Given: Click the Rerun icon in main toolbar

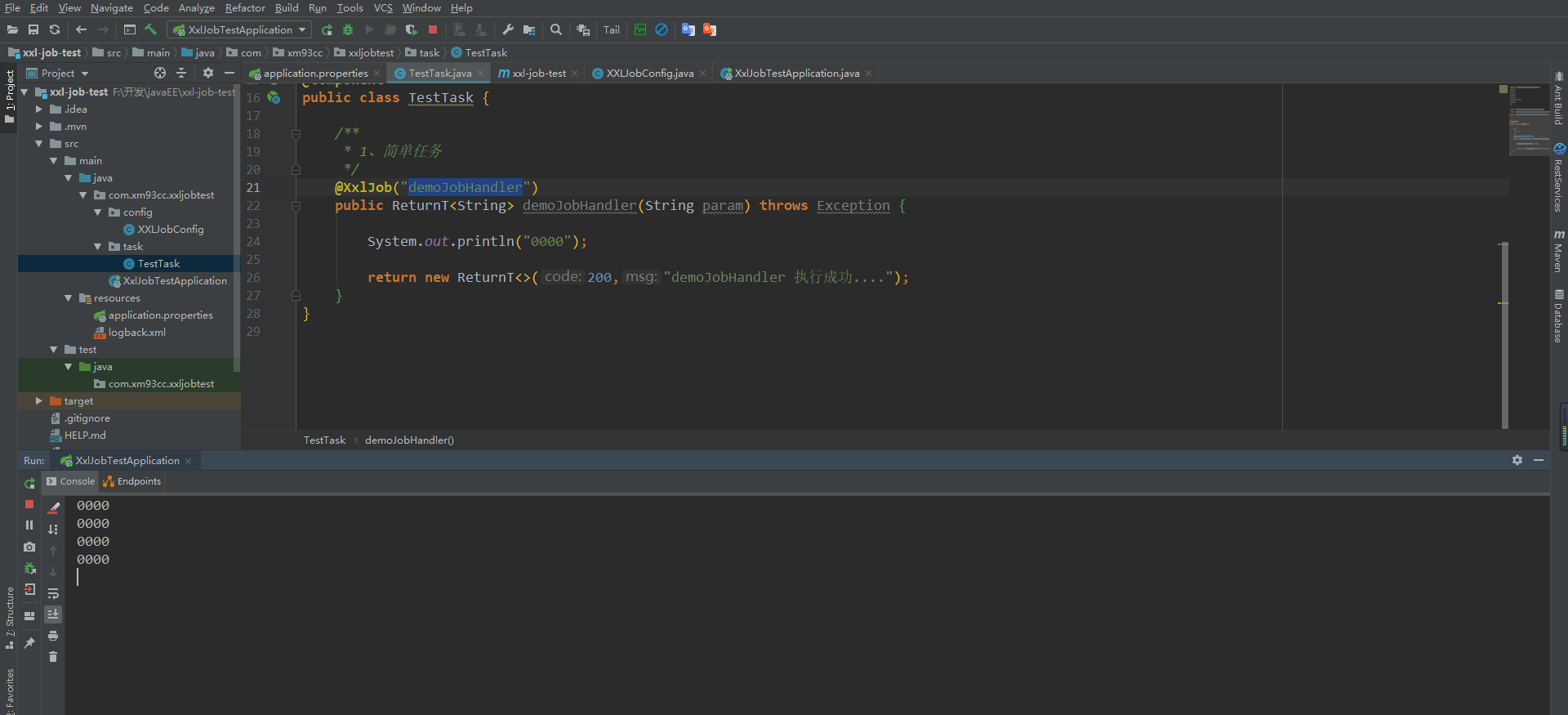Looking at the screenshot, I should [x=327, y=29].
